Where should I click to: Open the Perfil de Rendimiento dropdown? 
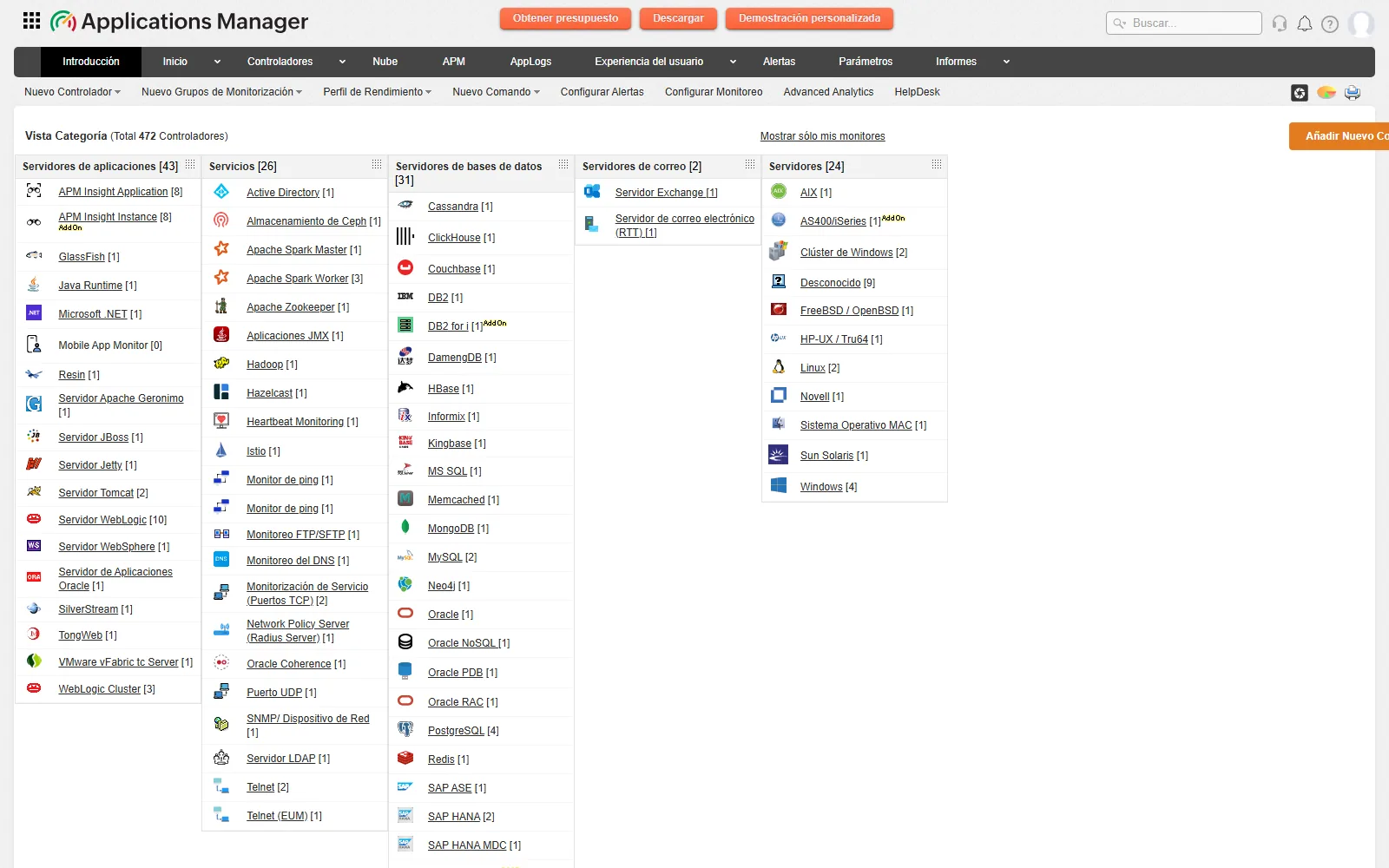pyautogui.click(x=377, y=92)
